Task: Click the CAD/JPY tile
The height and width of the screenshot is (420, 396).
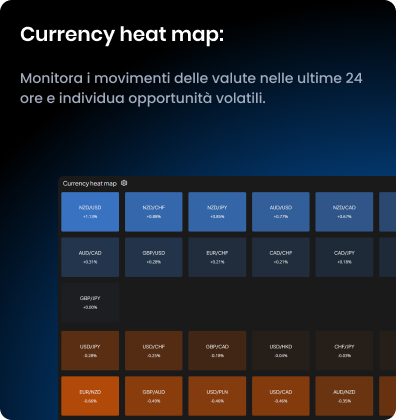Action: pos(344,257)
